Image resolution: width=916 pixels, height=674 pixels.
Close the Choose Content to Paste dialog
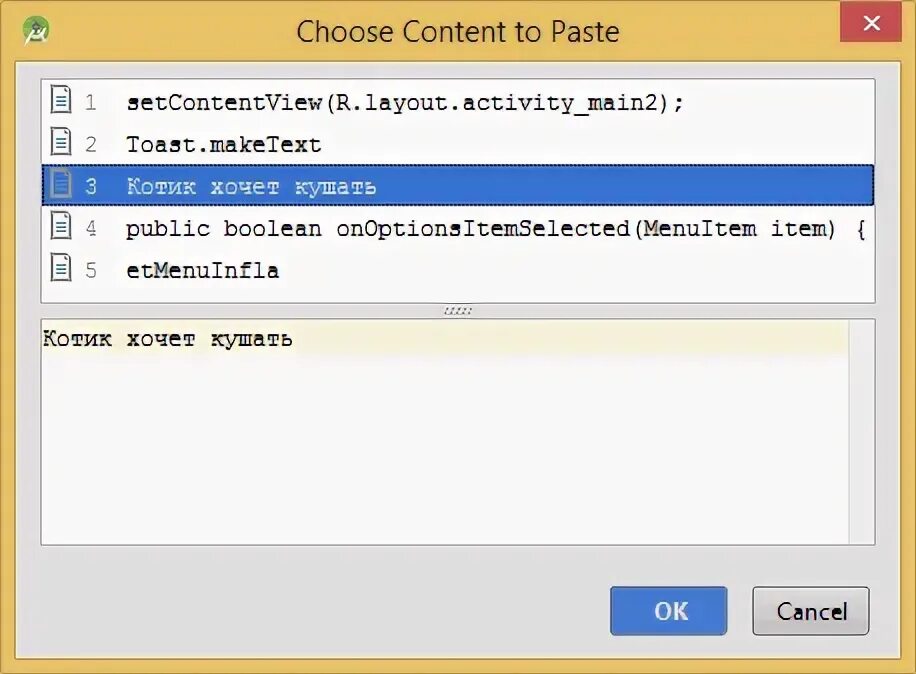click(871, 23)
